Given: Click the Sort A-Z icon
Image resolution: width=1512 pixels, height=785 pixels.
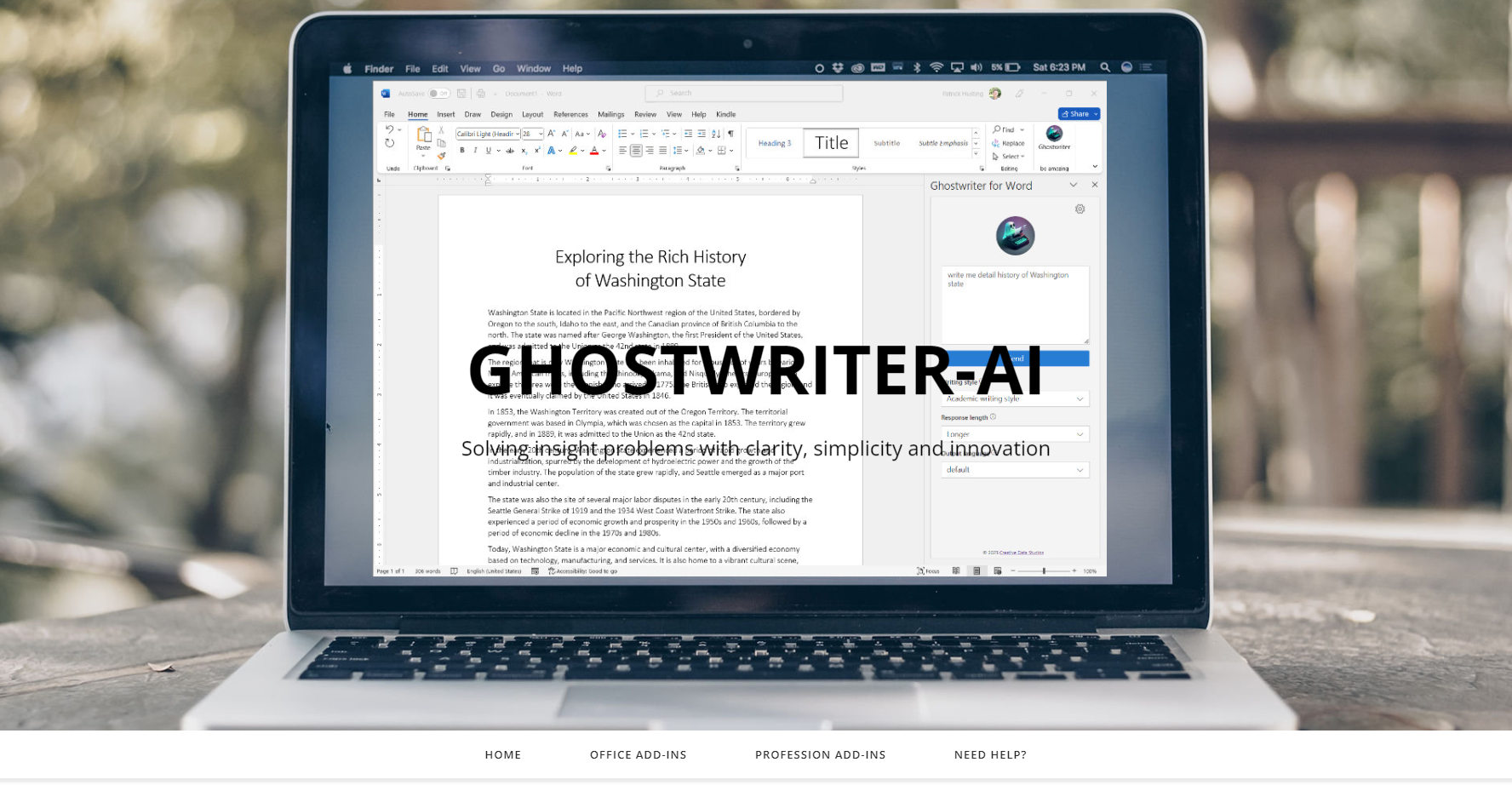Looking at the screenshot, I should [x=716, y=134].
